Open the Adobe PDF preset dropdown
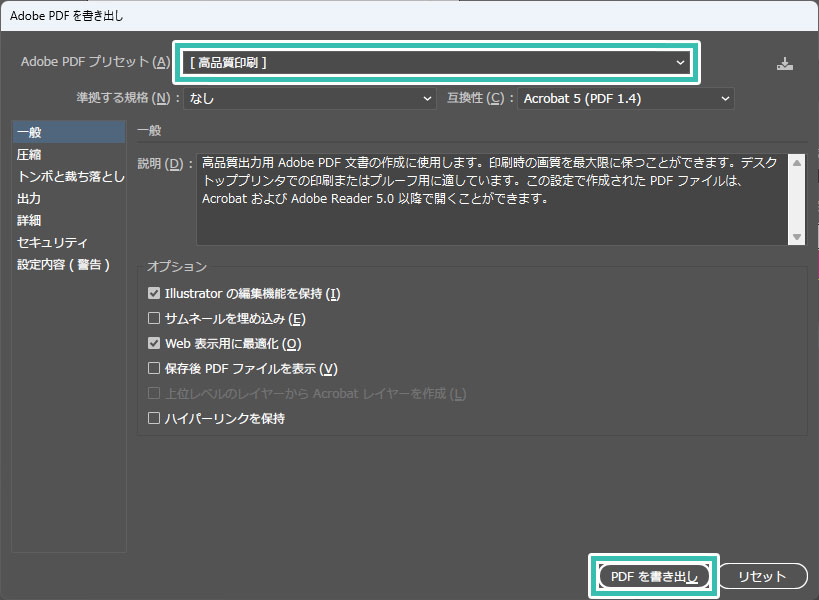 [436, 63]
